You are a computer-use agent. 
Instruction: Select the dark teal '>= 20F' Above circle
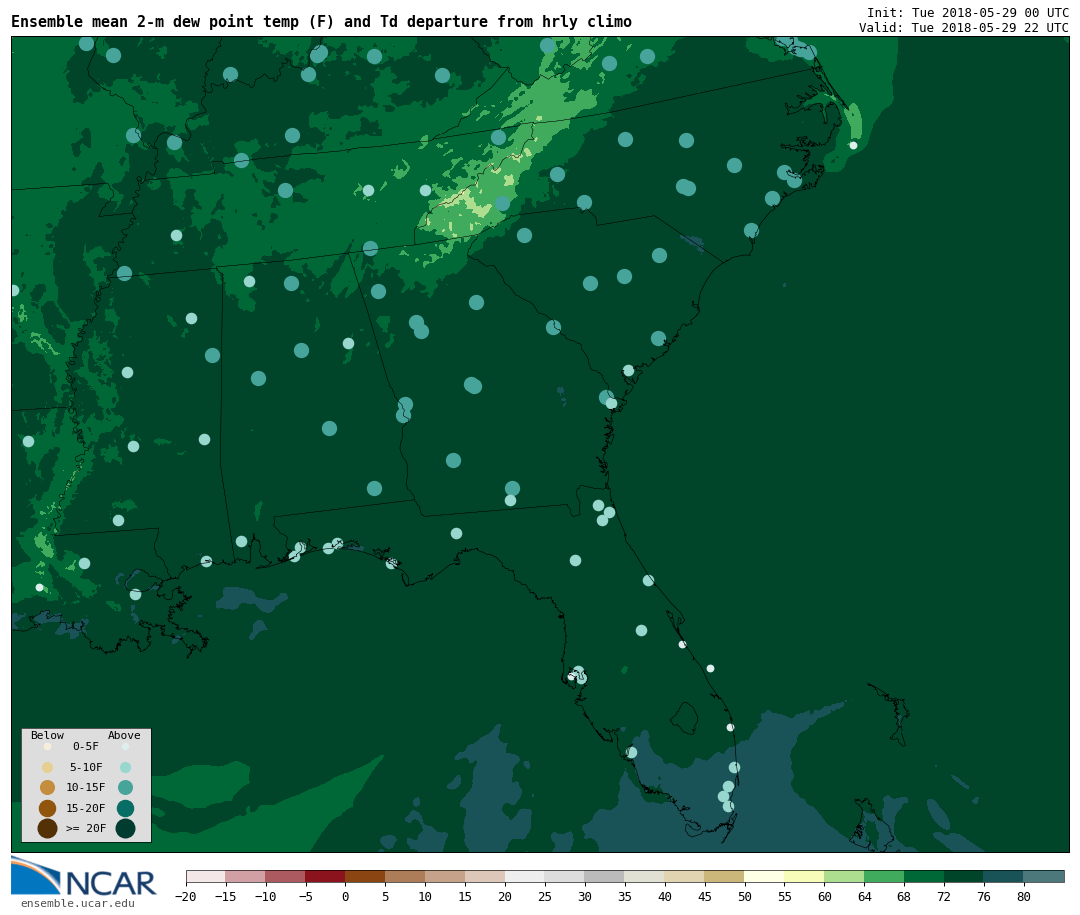click(125, 828)
